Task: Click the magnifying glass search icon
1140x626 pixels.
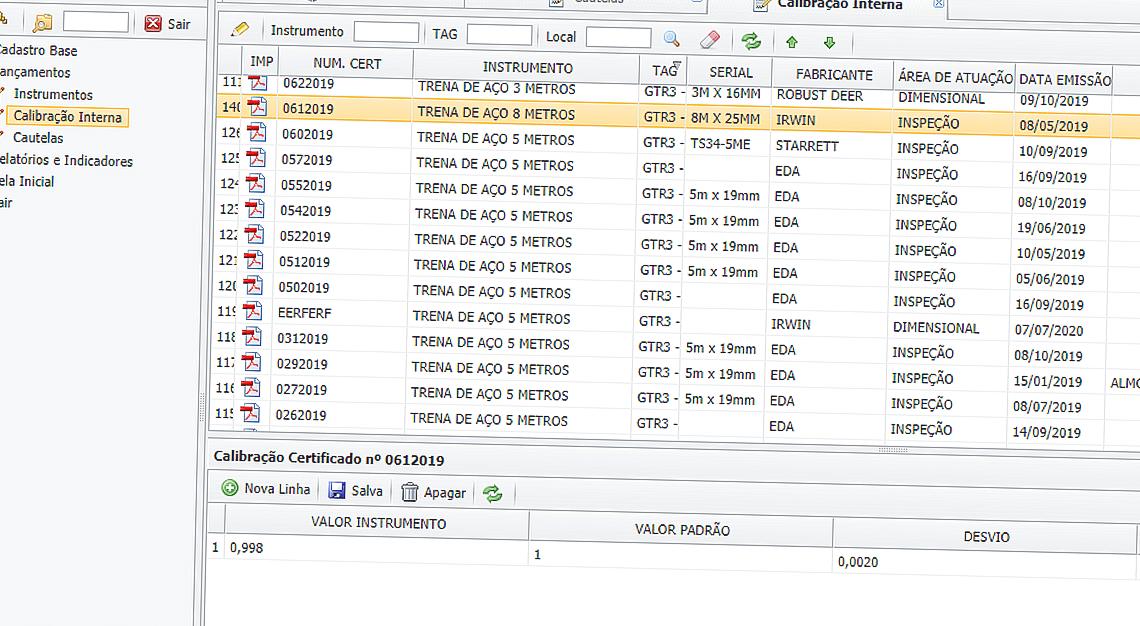Action: pyautogui.click(x=672, y=39)
